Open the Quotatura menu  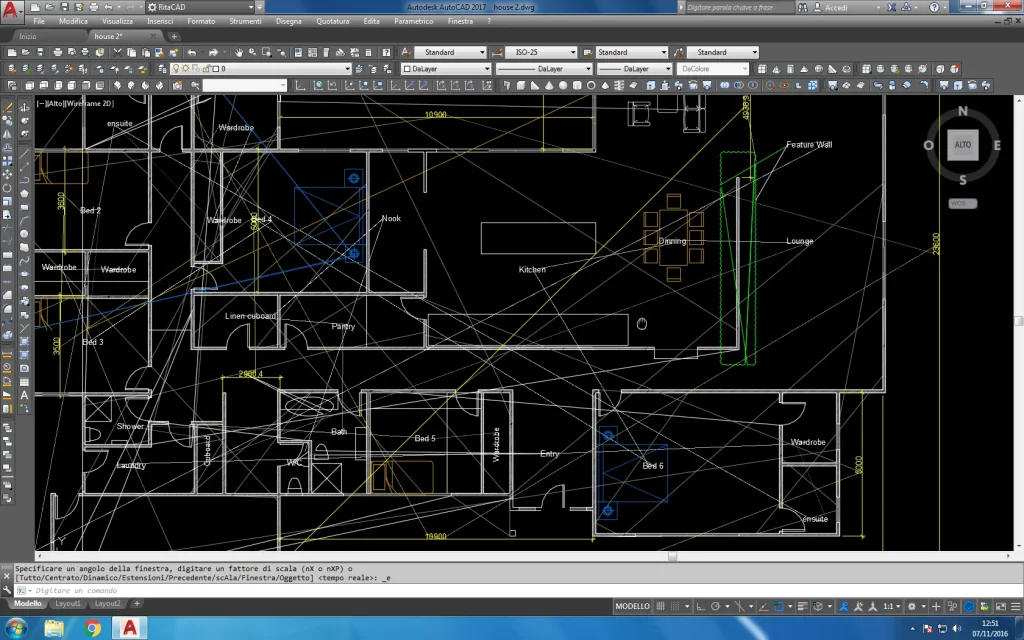332,21
